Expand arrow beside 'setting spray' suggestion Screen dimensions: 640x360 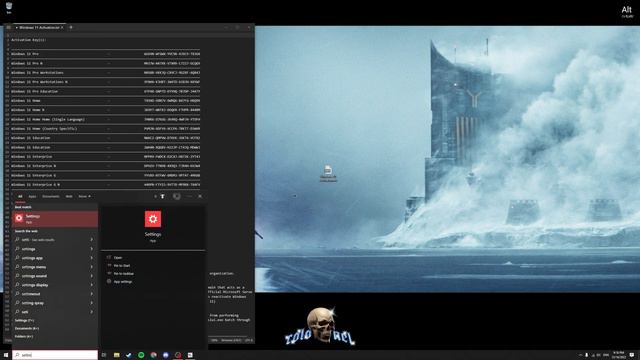[x=92, y=303]
